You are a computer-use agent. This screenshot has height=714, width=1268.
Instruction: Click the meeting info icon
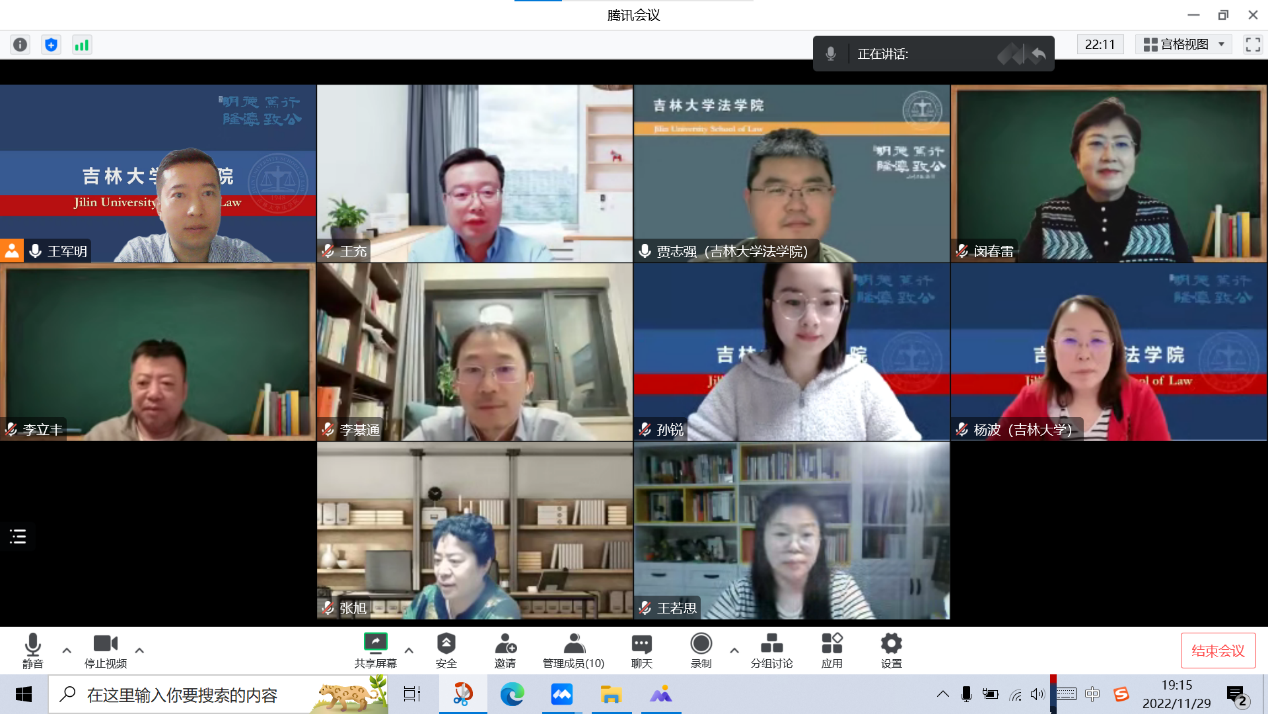point(20,45)
